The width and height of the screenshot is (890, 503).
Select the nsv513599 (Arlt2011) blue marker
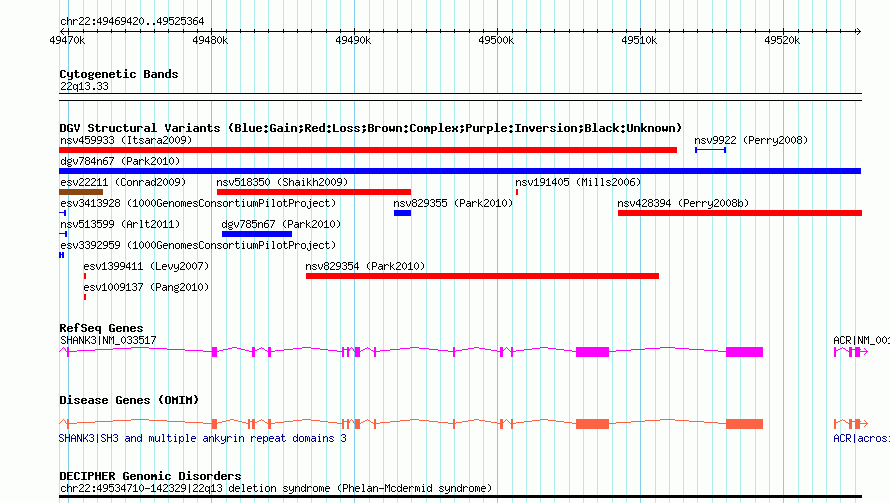[63, 234]
